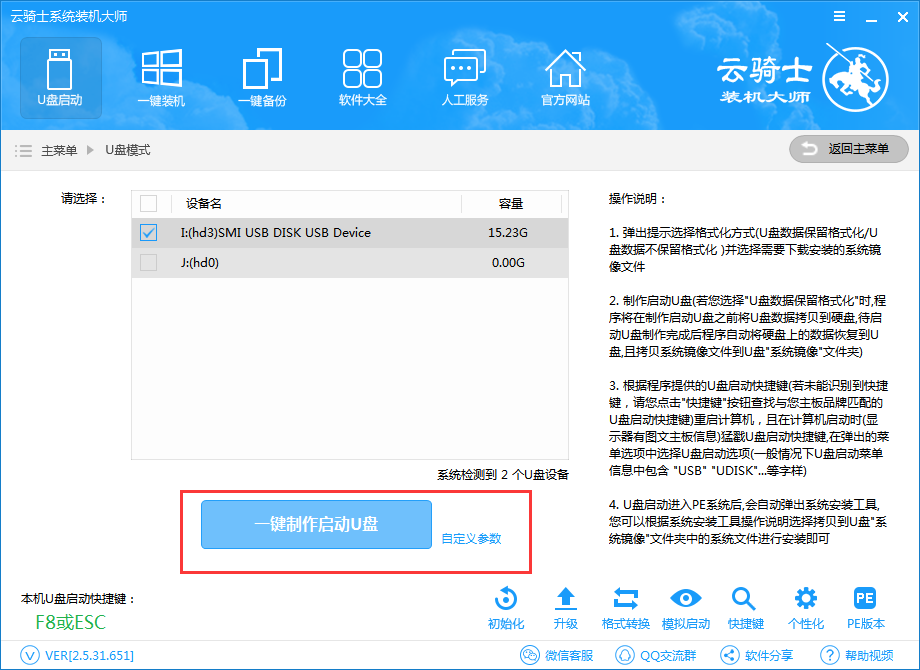Open 微信客服 WeChat support
The width and height of the screenshot is (920, 670).
click(557, 655)
